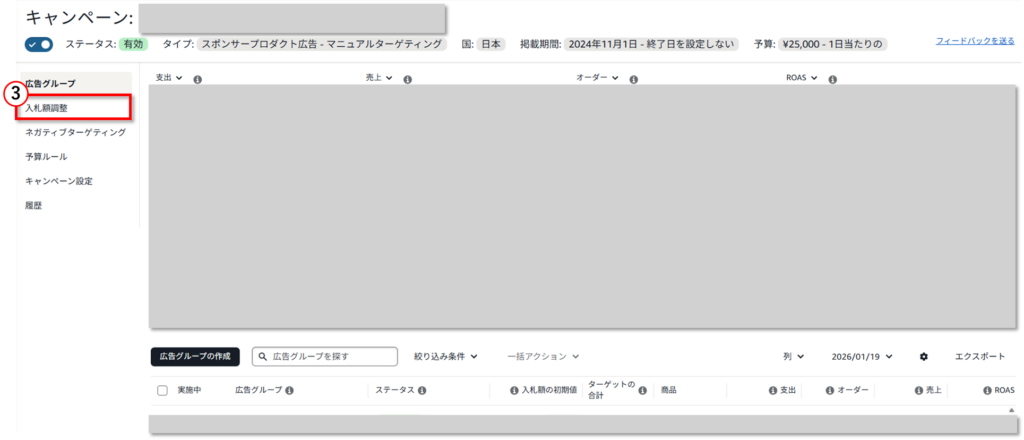Toggle the campaign enabled switch
Screen dimensions: 1024x440
point(39,44)
